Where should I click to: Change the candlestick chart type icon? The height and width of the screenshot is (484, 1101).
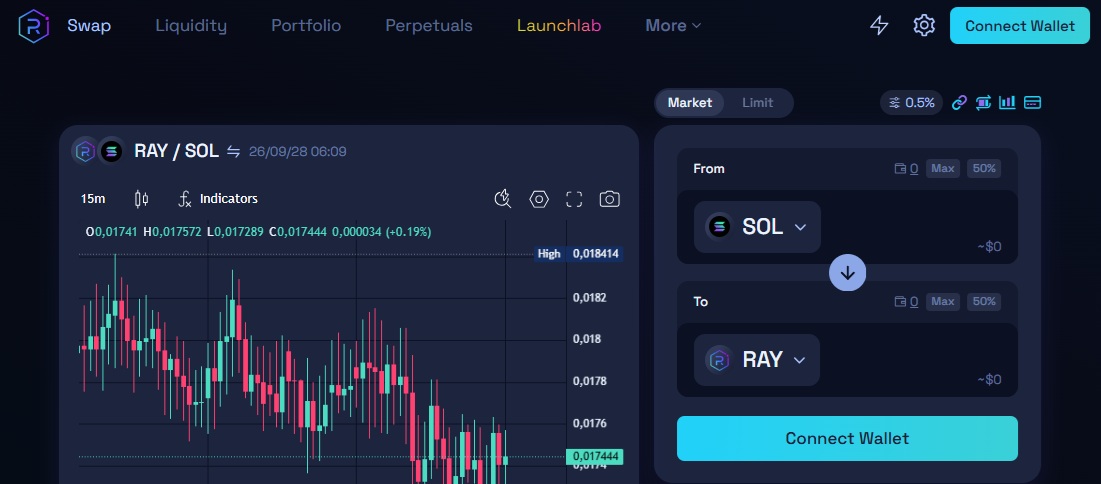[x=141, y=199]
